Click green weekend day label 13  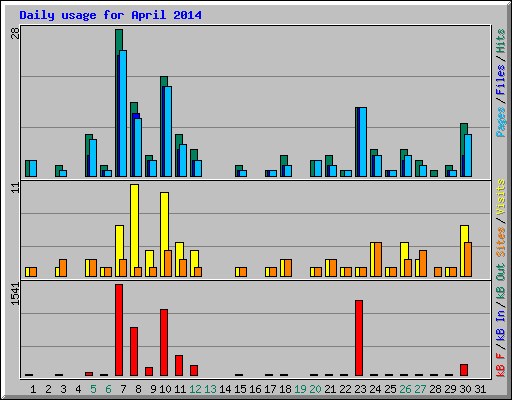point(210,389)
